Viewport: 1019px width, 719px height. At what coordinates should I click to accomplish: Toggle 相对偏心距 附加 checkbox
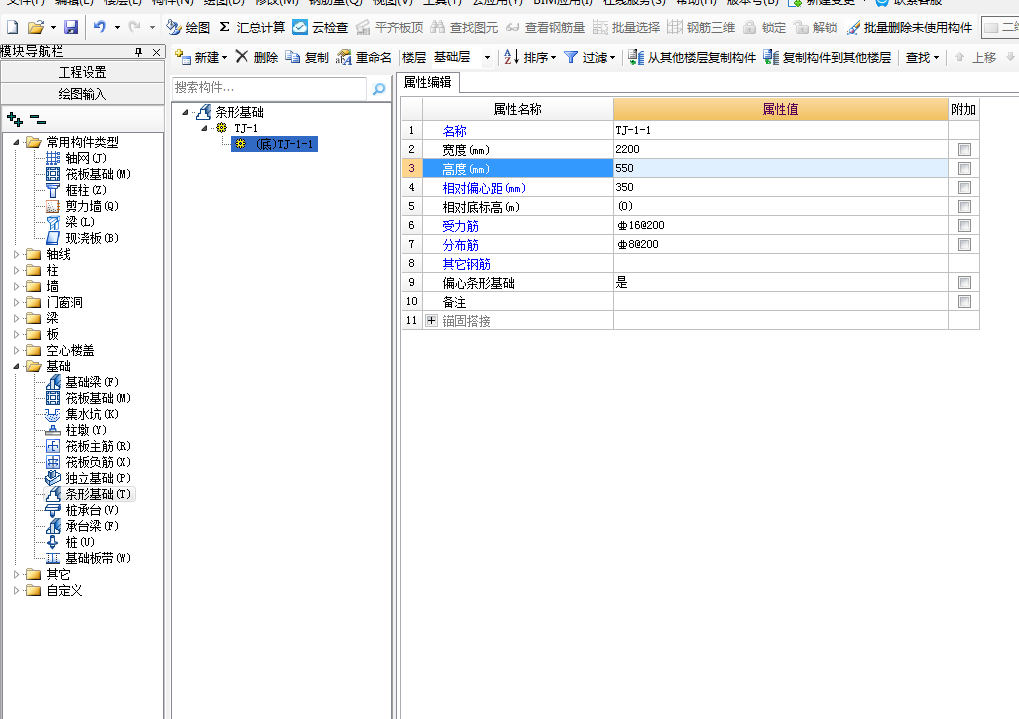coord(964,187)
